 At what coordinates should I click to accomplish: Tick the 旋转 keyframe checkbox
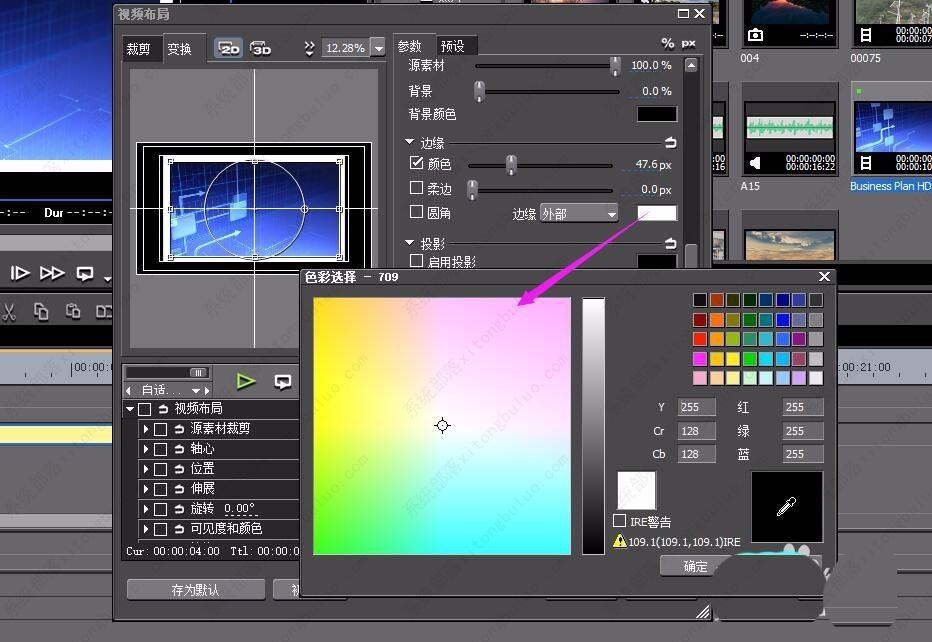click(160, 509)
